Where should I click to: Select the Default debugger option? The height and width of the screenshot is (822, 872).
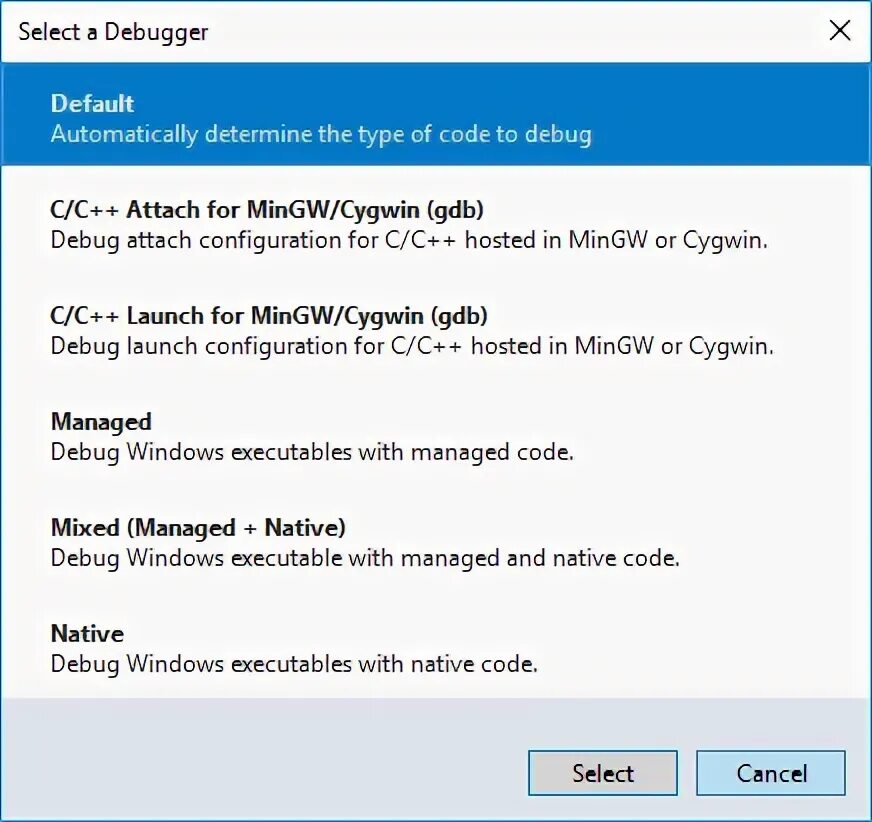coord(93,104)
